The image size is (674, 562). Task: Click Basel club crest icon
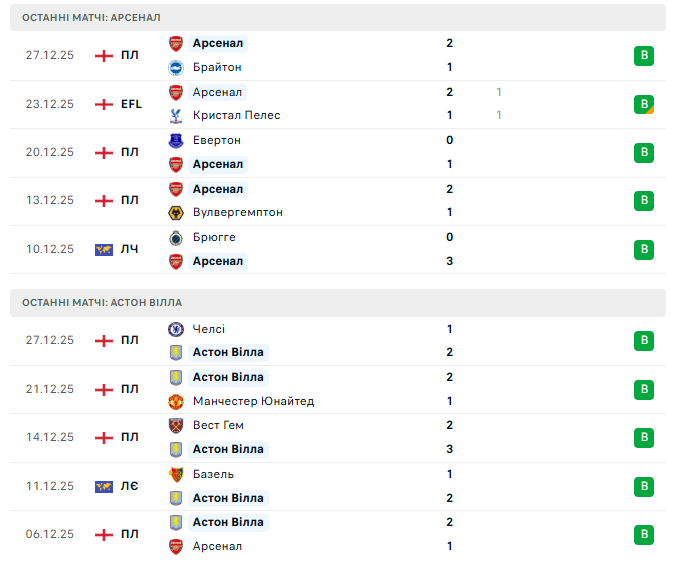(176, 474)
